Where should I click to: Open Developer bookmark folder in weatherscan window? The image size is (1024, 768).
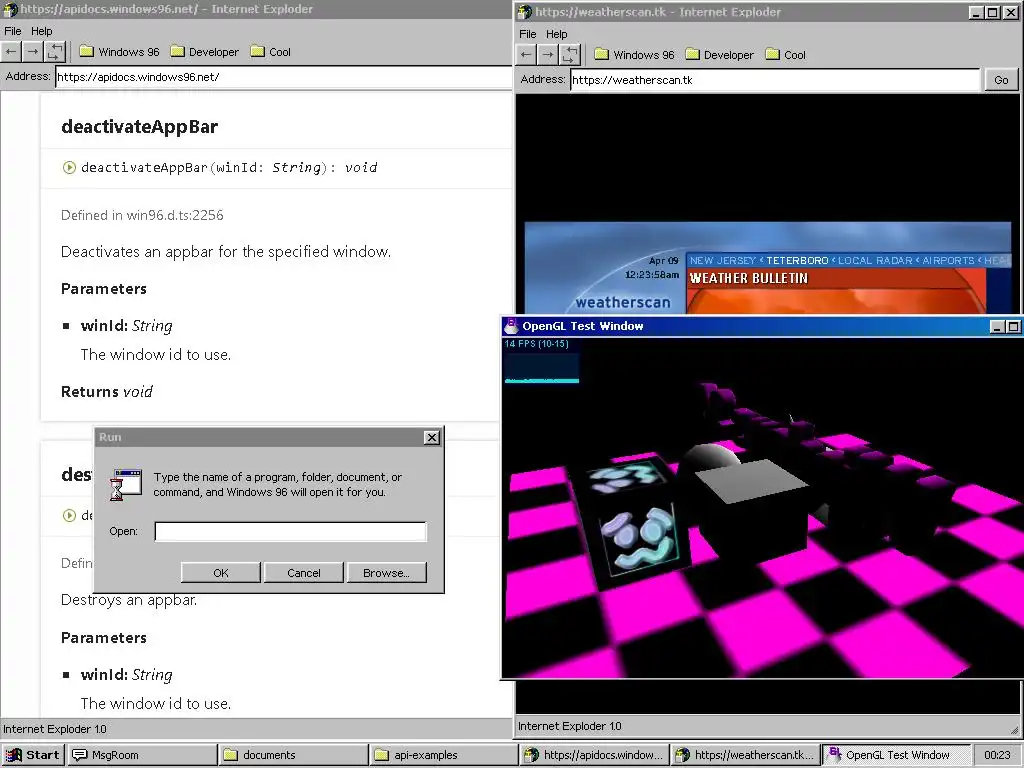(720, 55)
